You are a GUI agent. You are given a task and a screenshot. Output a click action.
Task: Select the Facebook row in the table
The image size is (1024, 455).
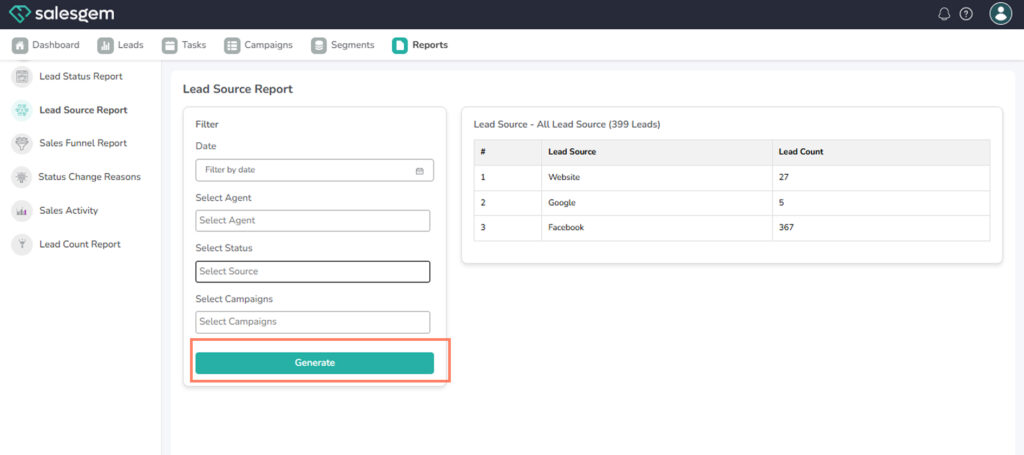point(731,228)
